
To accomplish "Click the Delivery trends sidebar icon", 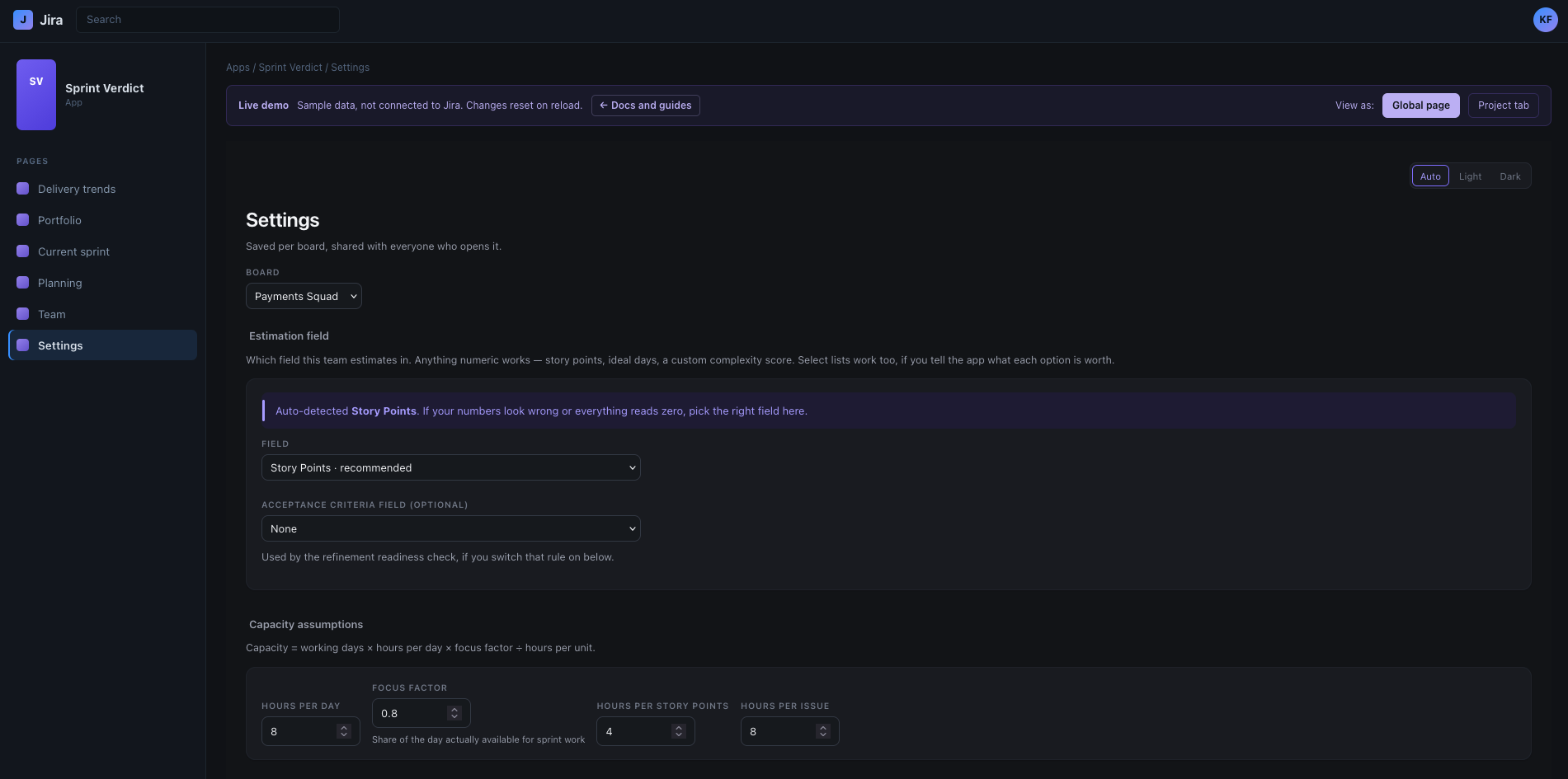I will click(23, 189).
